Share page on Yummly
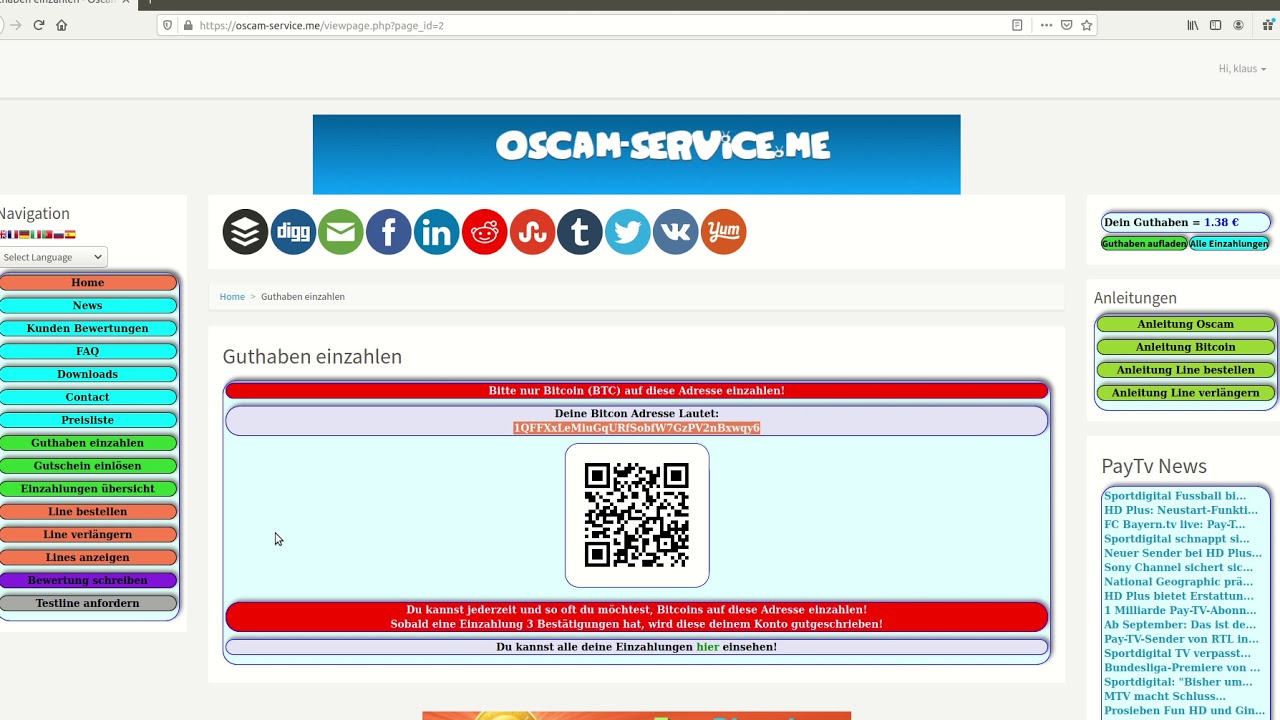The image size is (1280, 720). click(724, 232)
